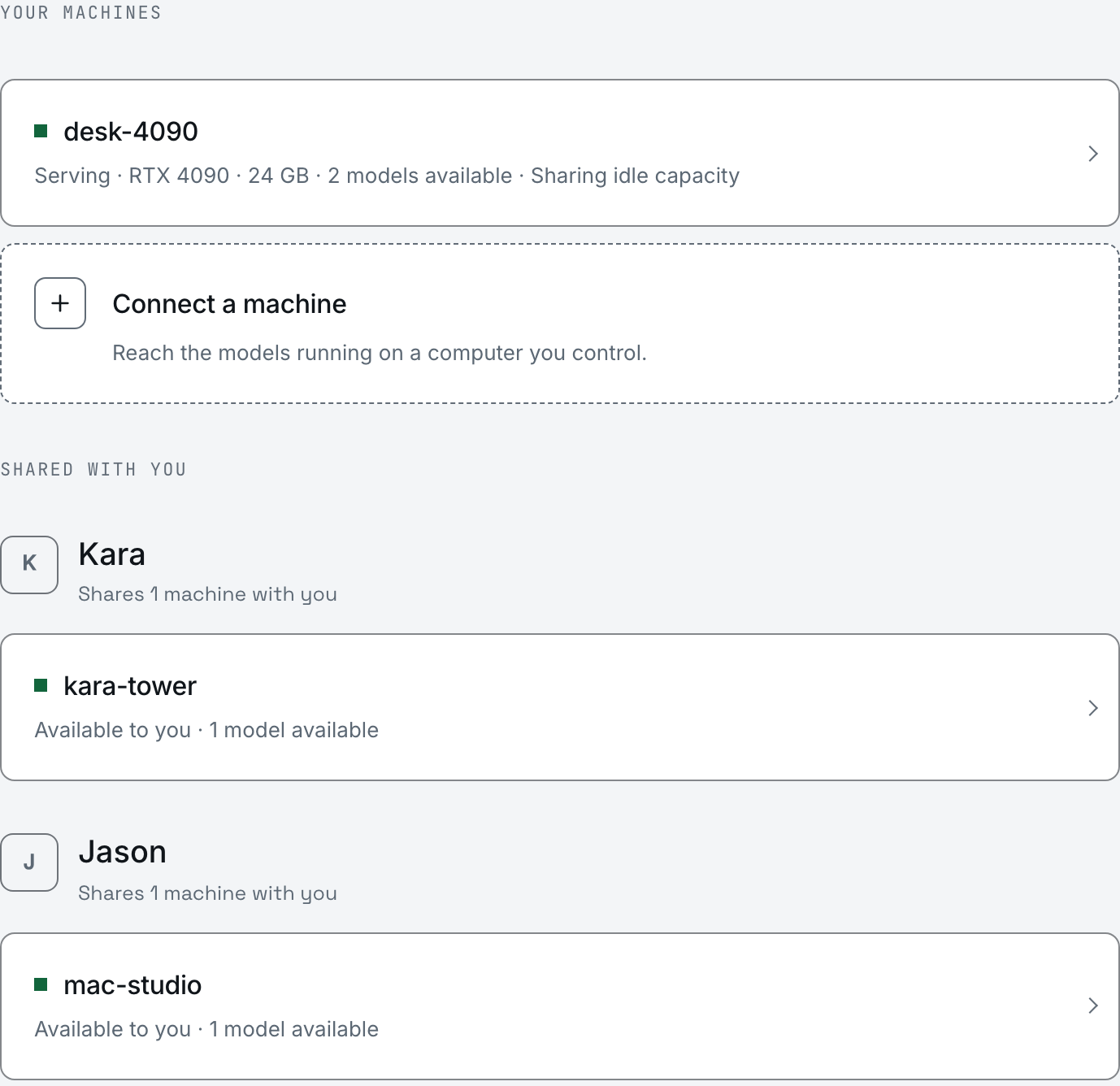Click the green status square beside desk-4090
Viewport: 1120px width, 1086px height.
point(41,131)
